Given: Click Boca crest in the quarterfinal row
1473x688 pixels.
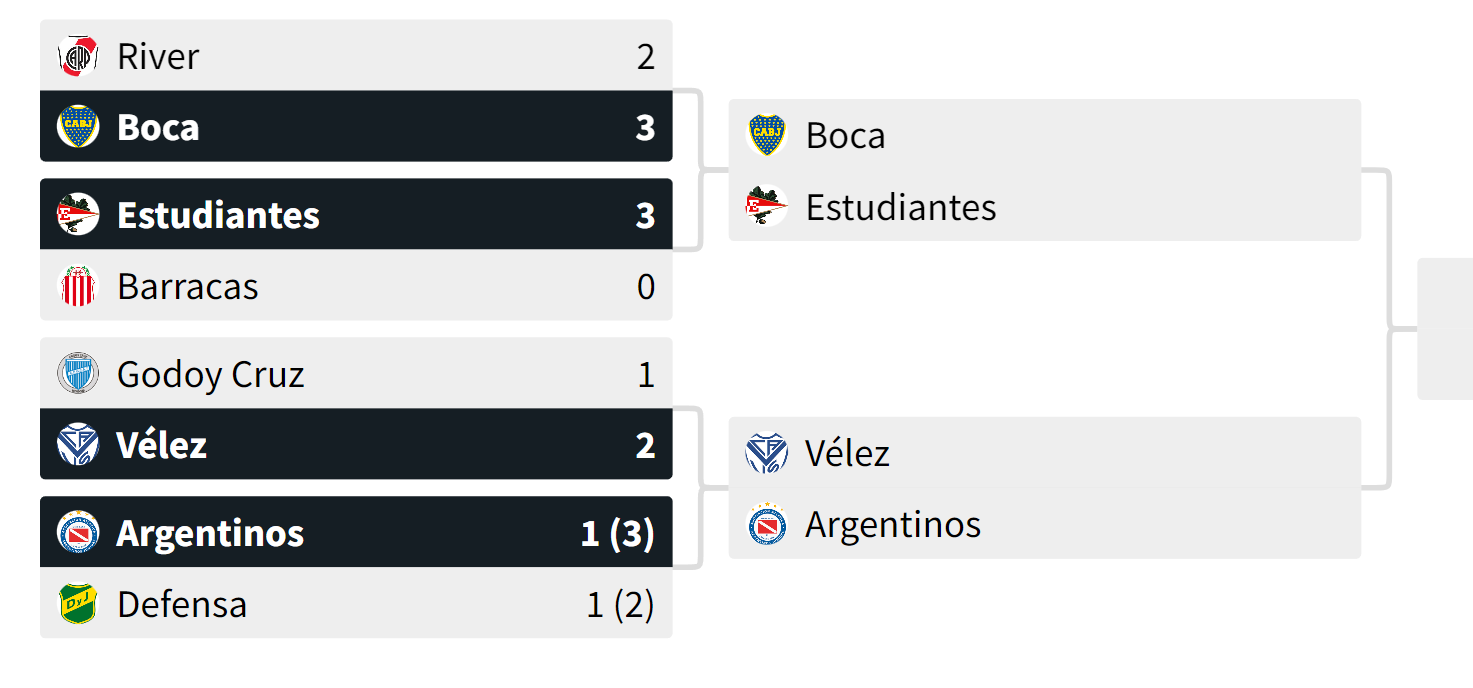Looking at the screenshot, I should 78,127.
